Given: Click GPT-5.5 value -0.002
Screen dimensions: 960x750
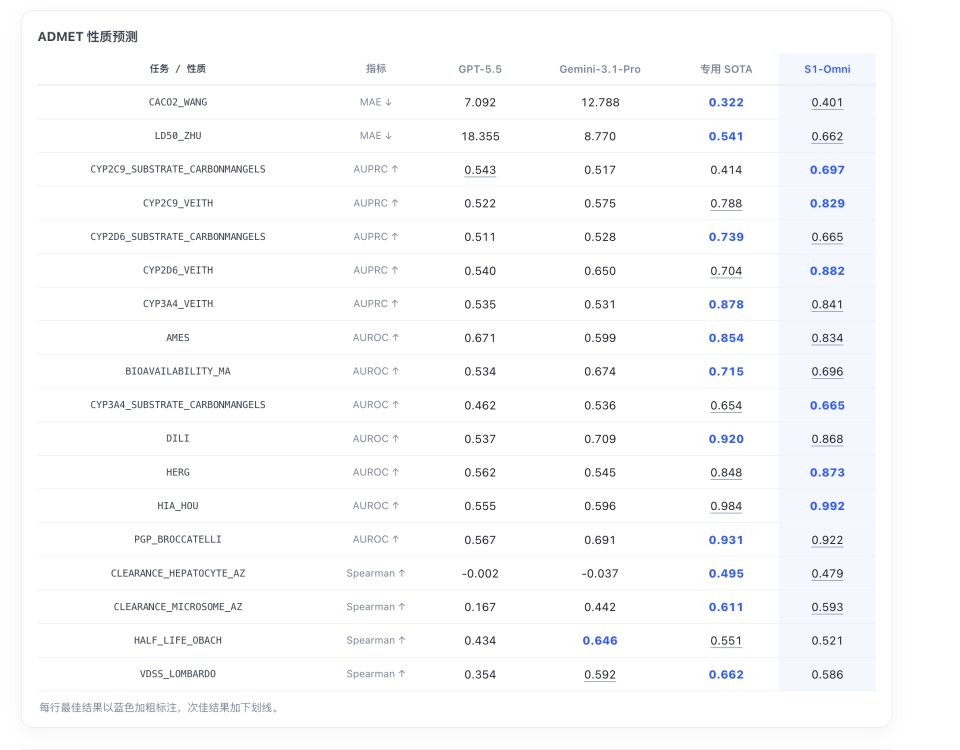Looking at the screenshot, I should (x=480, y=574).
